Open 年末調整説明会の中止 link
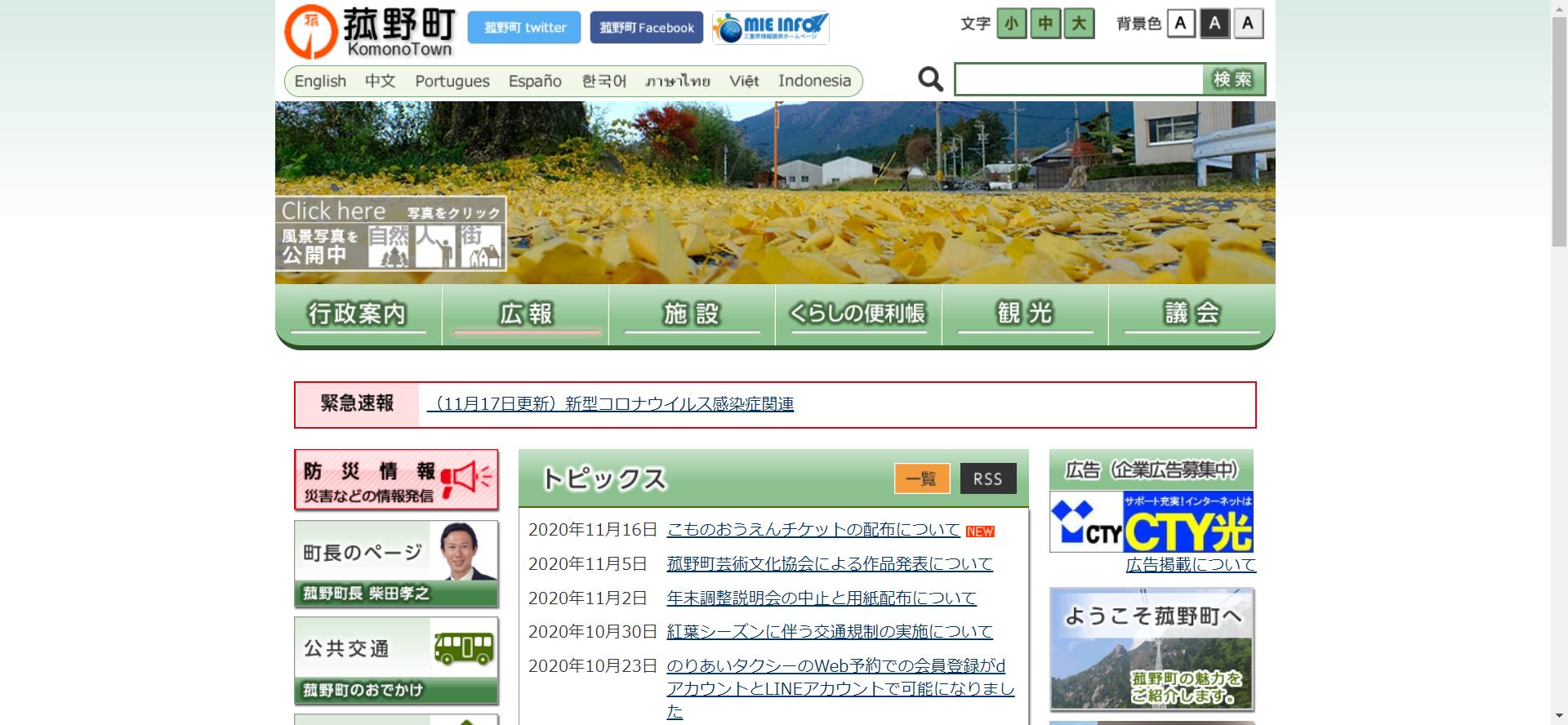1568x725 pixels. (x=822, y=598)
